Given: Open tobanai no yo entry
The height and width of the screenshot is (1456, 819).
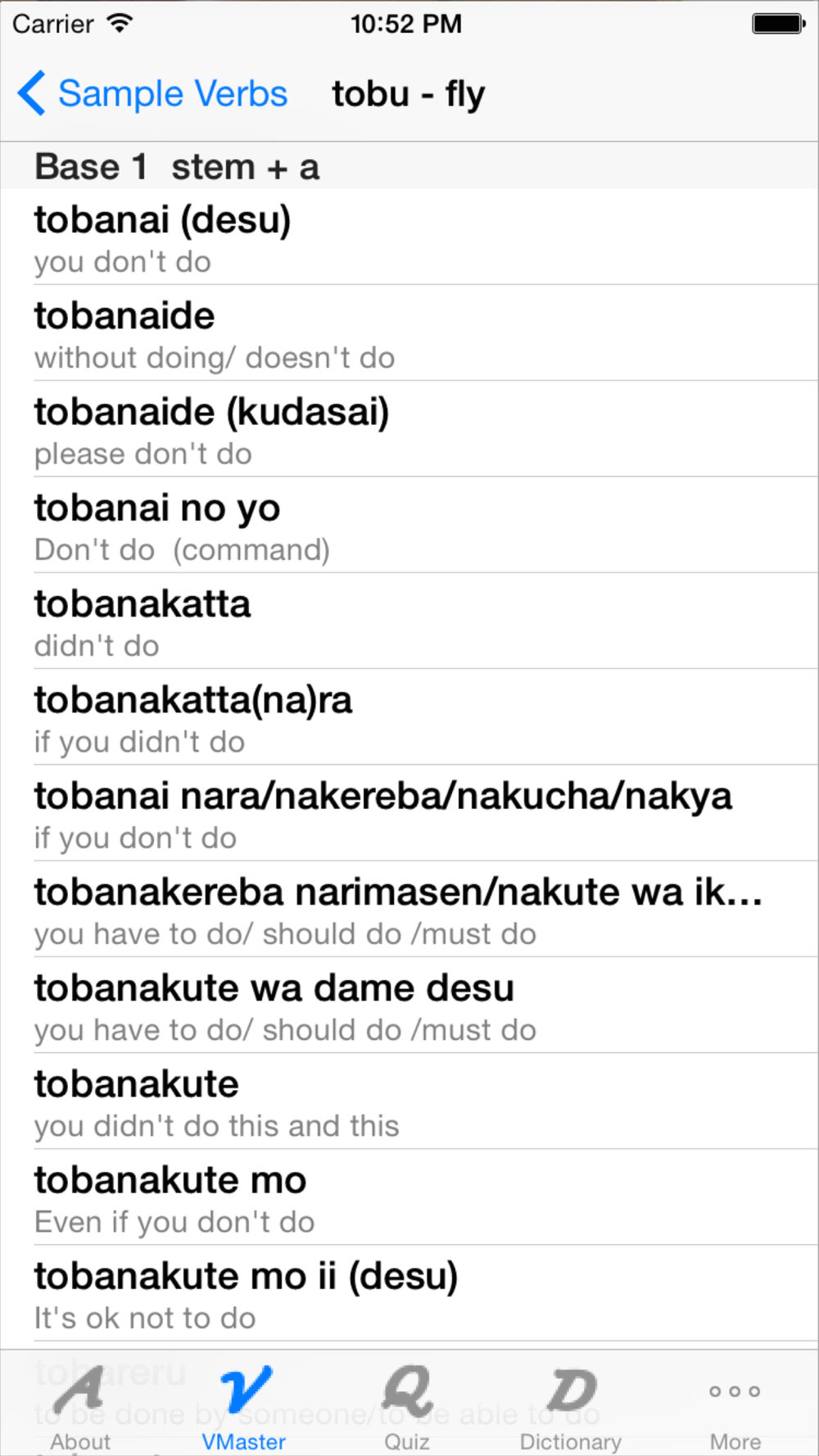Looking at the screenshot, I should pyautogui.click(x=409, y=525).
